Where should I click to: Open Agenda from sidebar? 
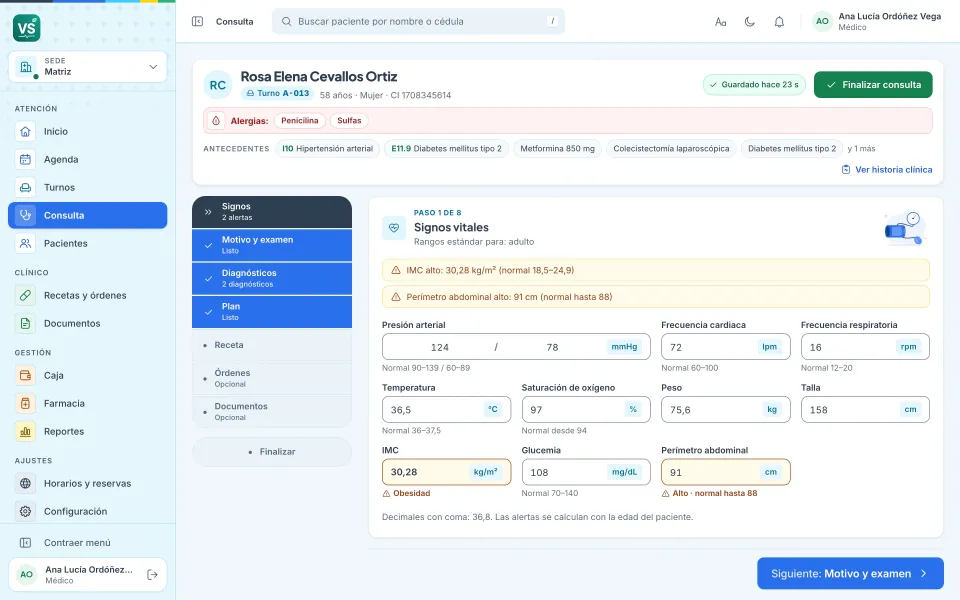coord(88,160)
